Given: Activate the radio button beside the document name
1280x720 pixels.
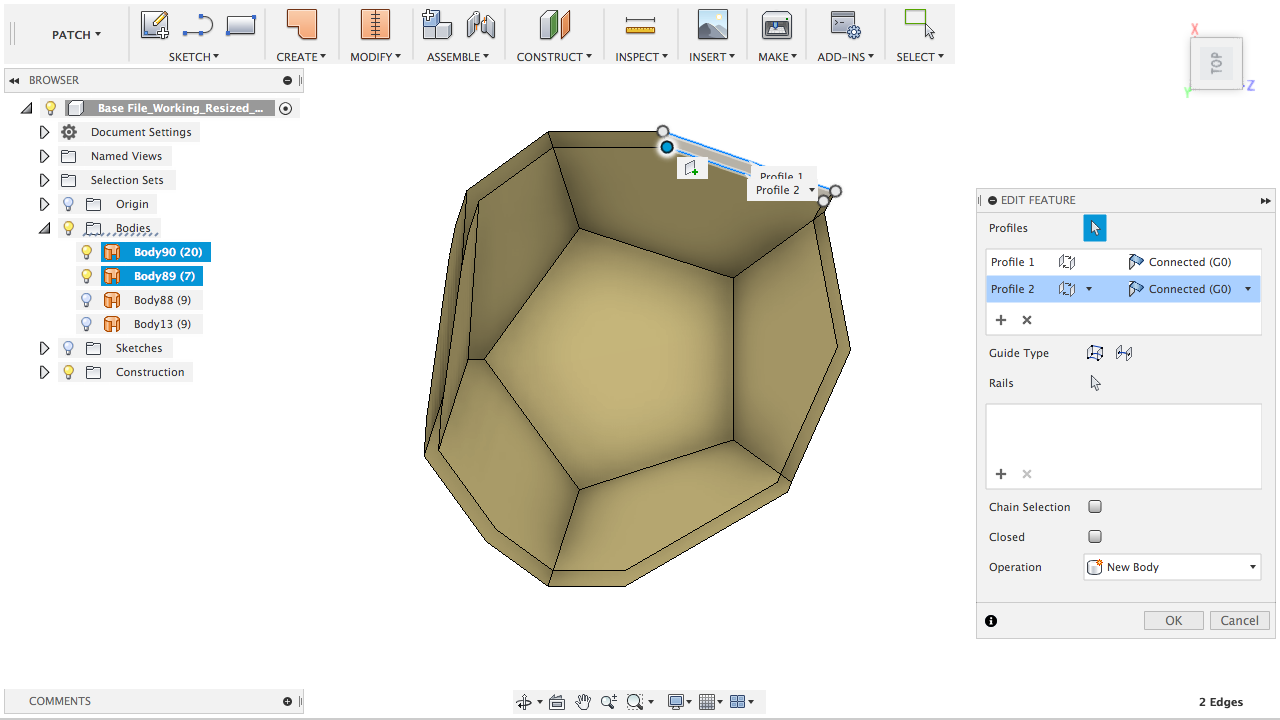Looking at the screenshot, I should pyautogui.click(x=286, y=108).
